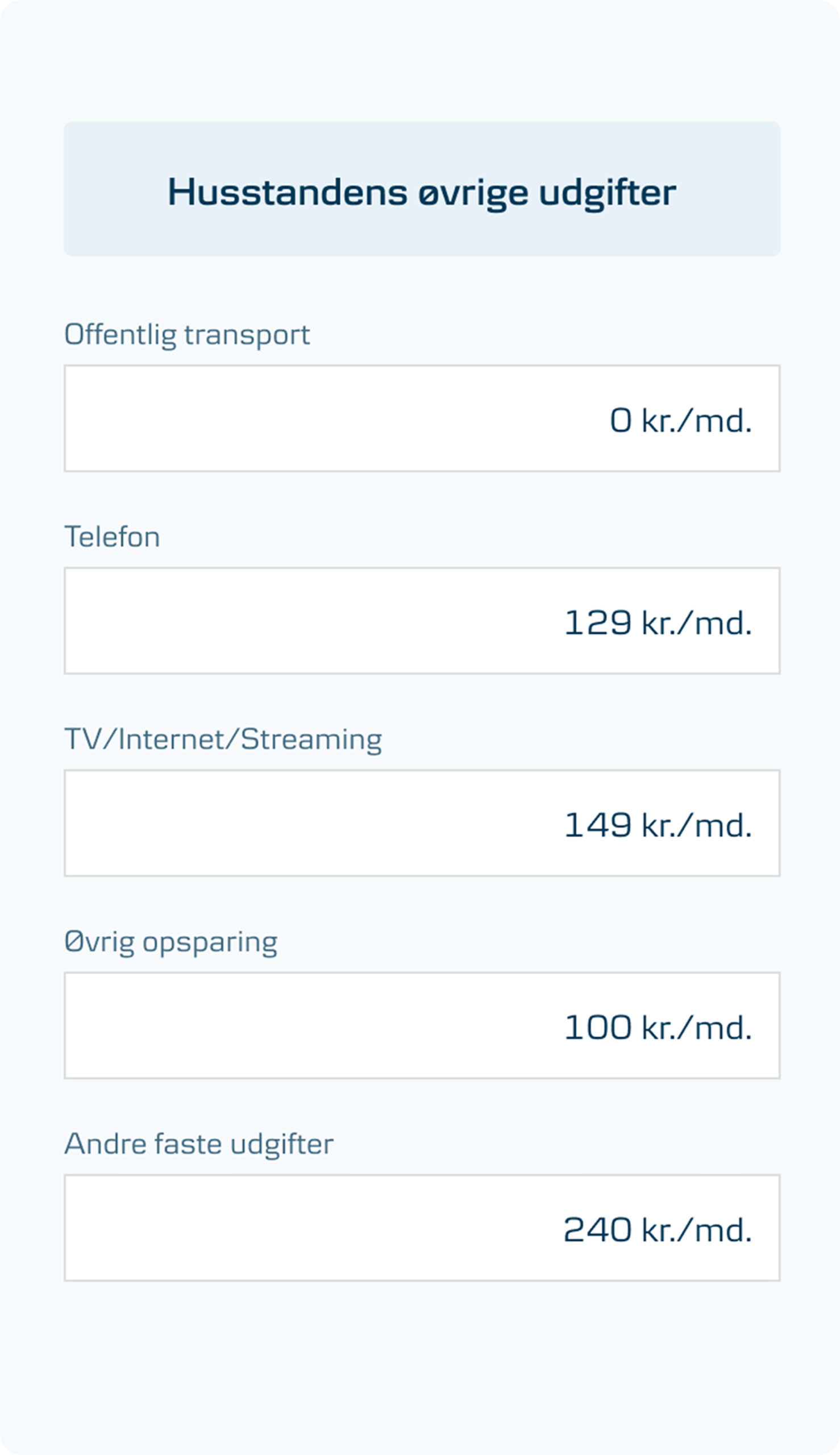Click "kr./md." unit in Andre faste udgifter field
Image resolution: width=840 pixels, height=1455 pixels.
tap(697, 1230)
